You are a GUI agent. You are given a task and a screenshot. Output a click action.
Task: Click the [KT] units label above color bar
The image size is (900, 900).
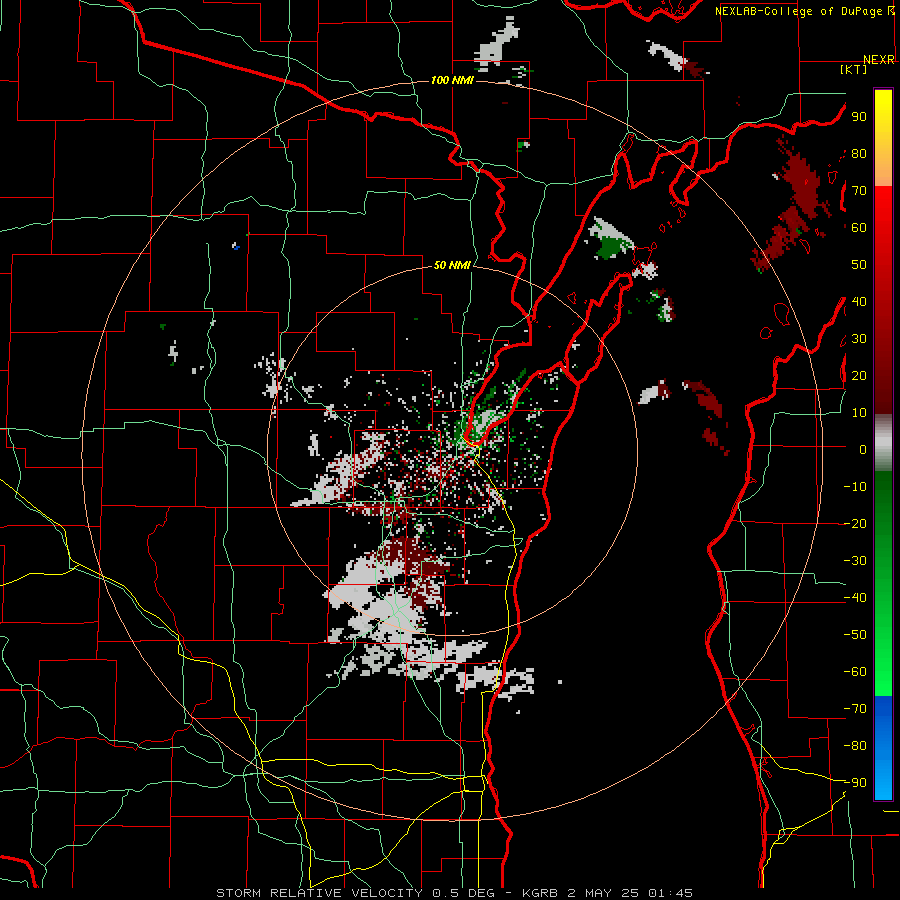[x=854, y=69]
